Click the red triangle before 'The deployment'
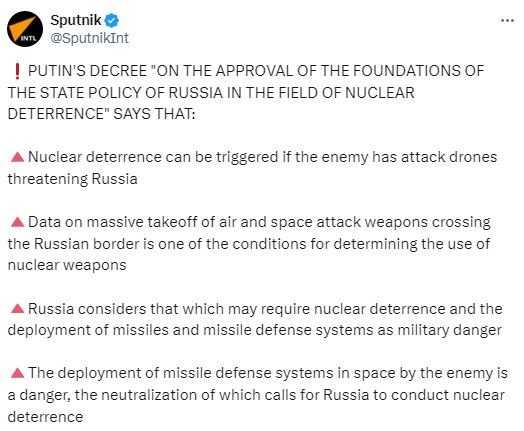 [x=17, y=373]
